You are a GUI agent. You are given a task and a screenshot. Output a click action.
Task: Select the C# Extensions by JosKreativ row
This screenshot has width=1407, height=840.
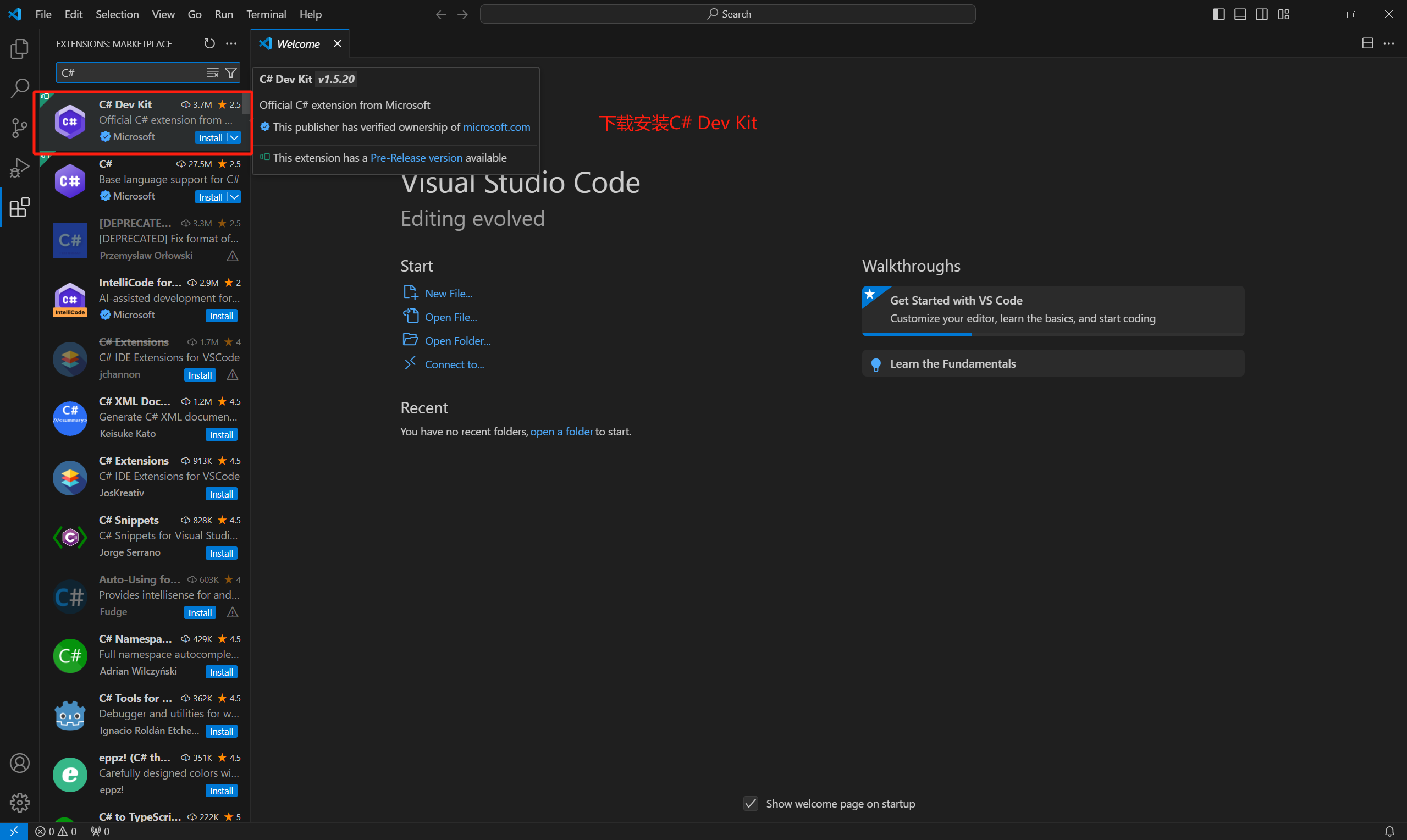146,478
